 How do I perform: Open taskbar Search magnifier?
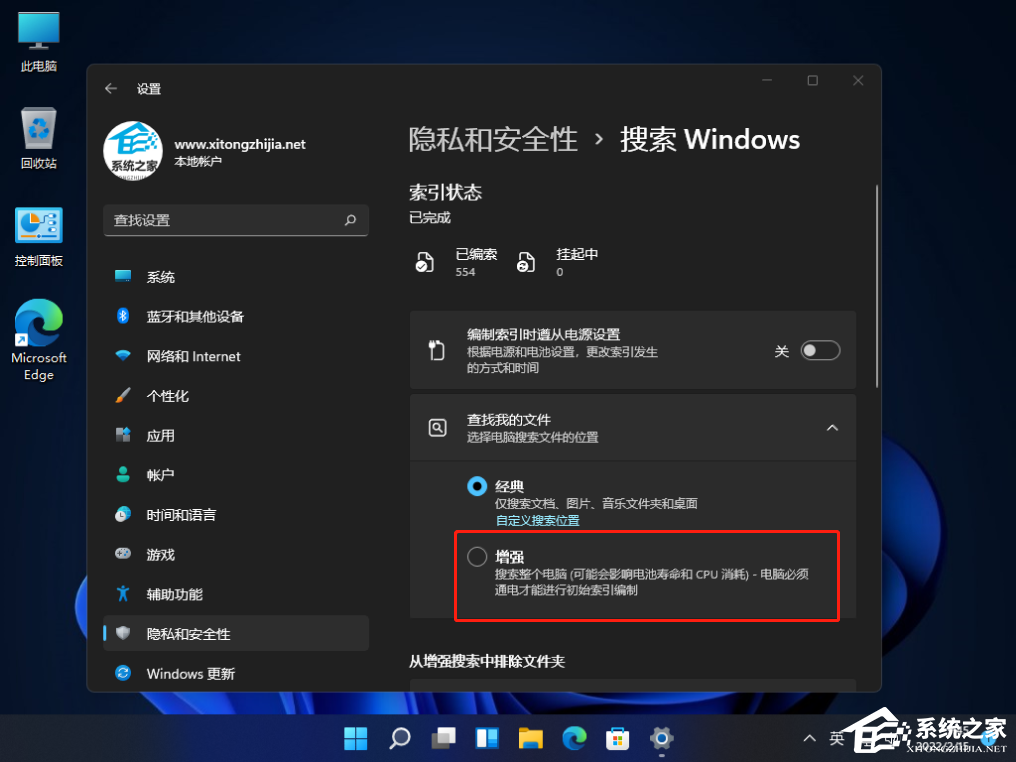(399, 738)
